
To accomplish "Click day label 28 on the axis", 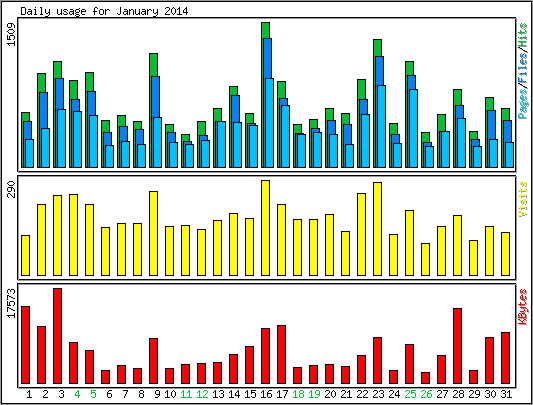I will [458, 394].
